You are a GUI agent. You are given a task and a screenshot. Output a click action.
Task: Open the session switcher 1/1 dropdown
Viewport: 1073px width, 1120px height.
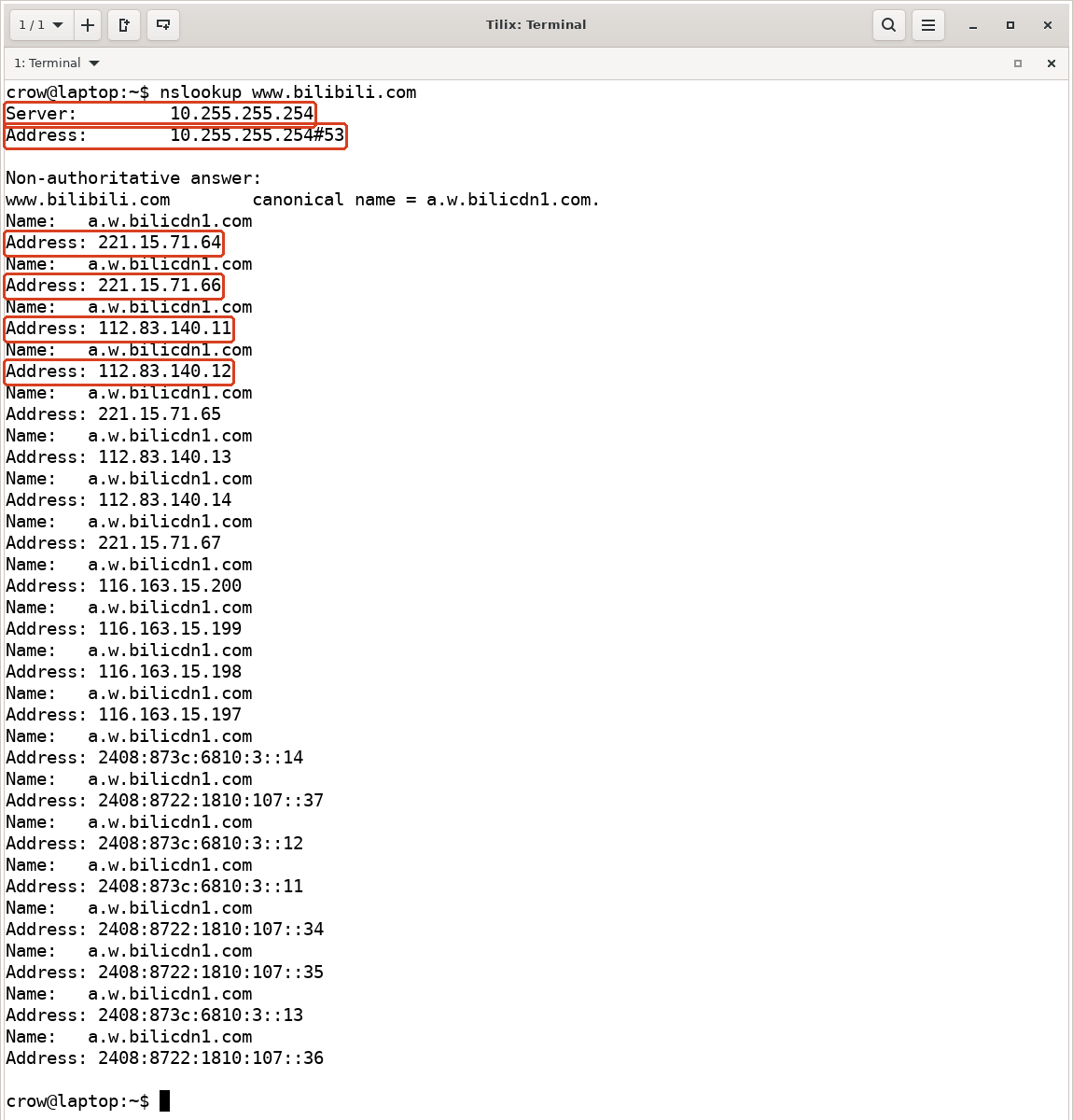point(41,25)
